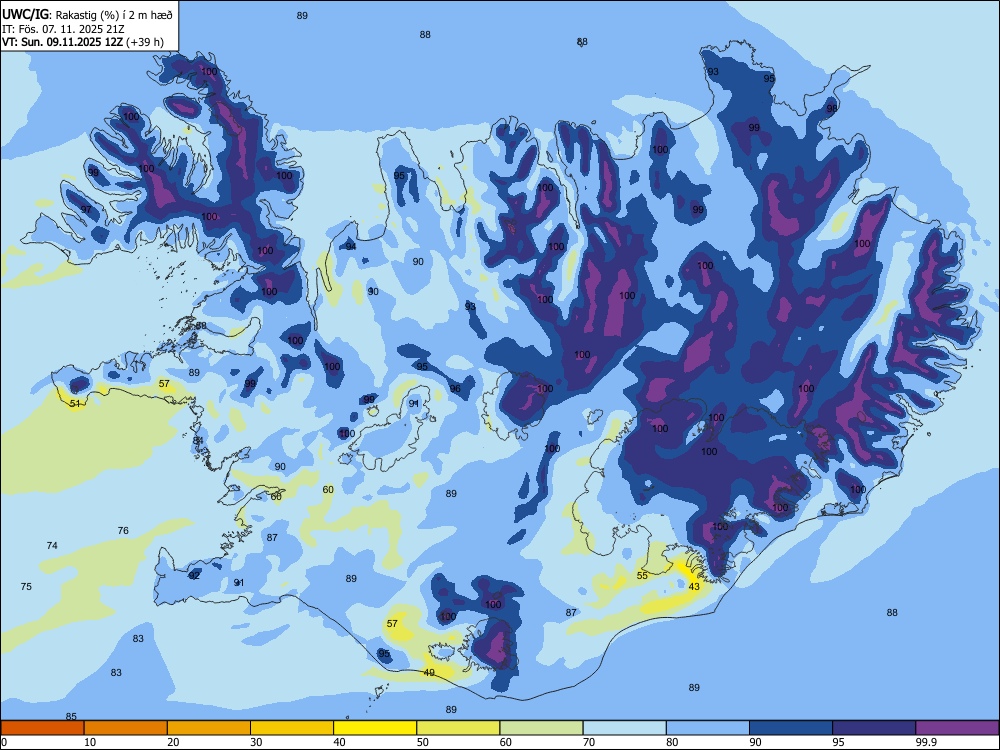Click the 94 humidity value on the map
Image resolution: width=1000 pixels, height=750 pixels.
(x=351, y=246)
